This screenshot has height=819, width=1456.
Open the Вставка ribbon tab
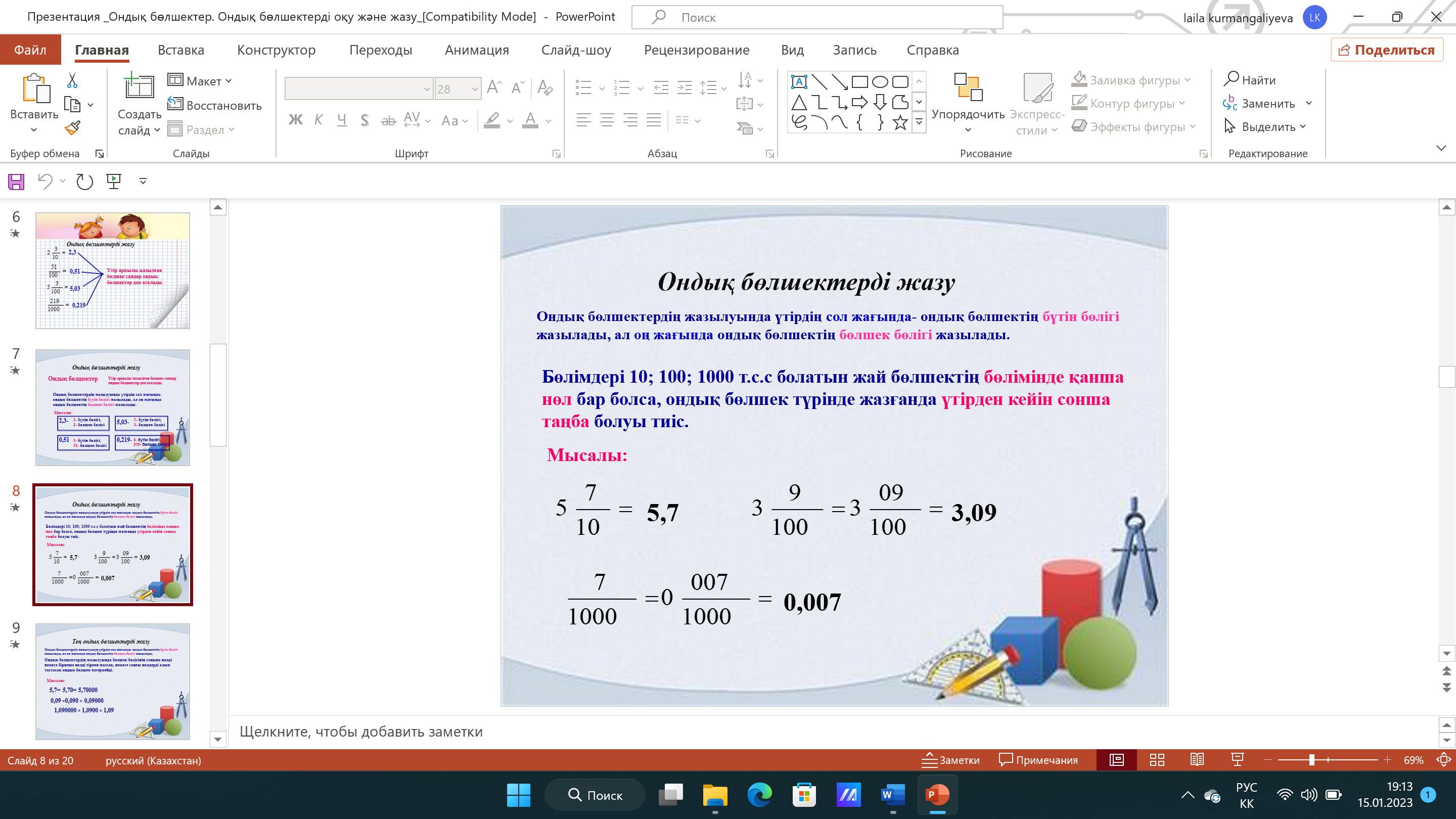coord(181,51)
